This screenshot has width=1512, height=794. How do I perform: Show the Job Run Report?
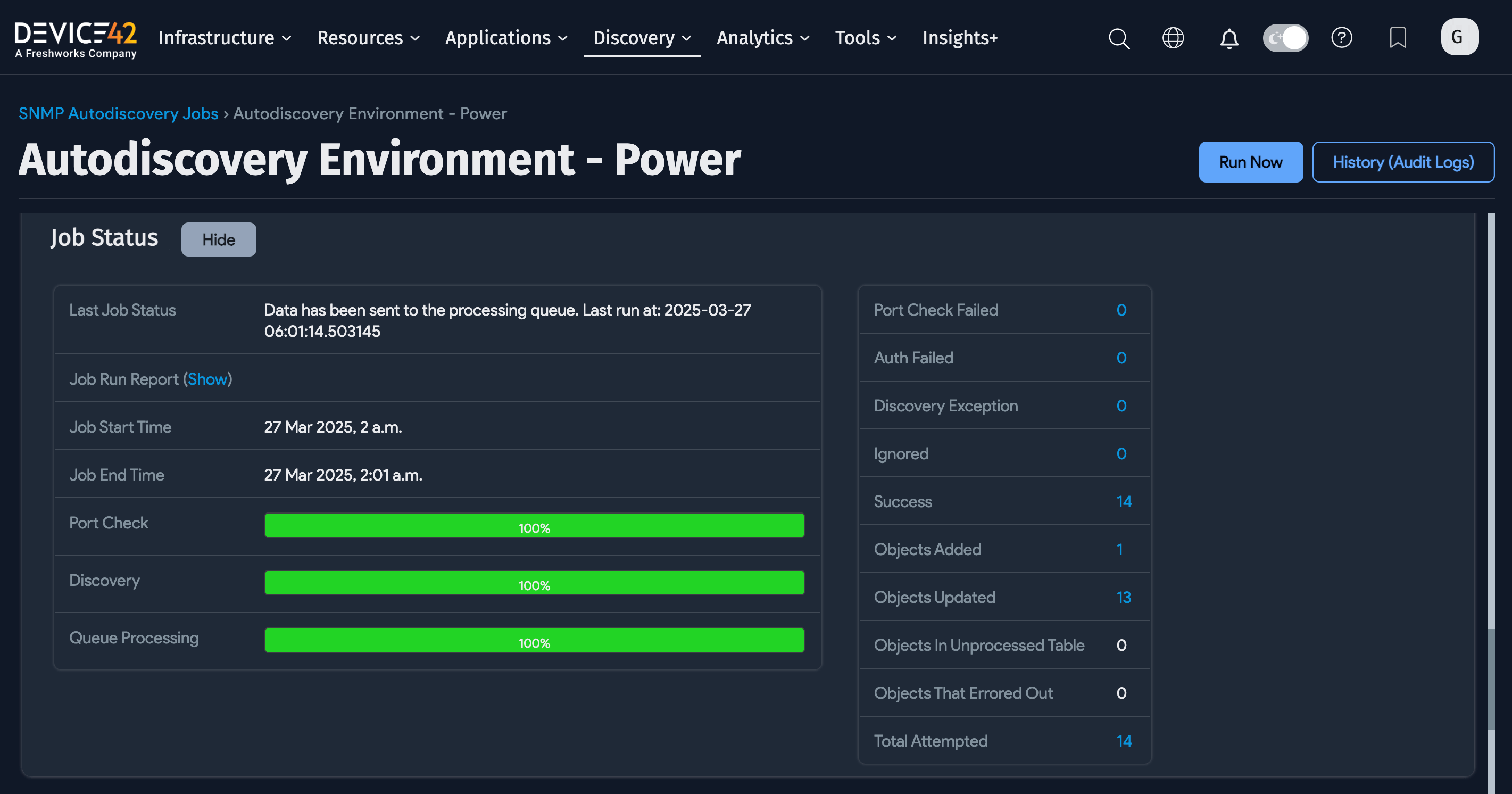[207, 379]
